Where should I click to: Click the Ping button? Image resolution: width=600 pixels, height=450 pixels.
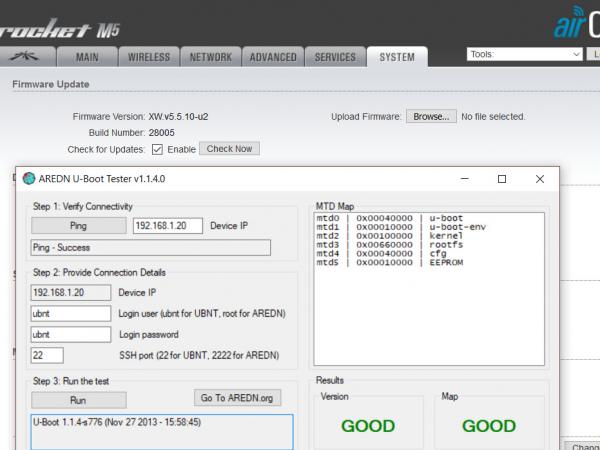click(x=78, y=225)
